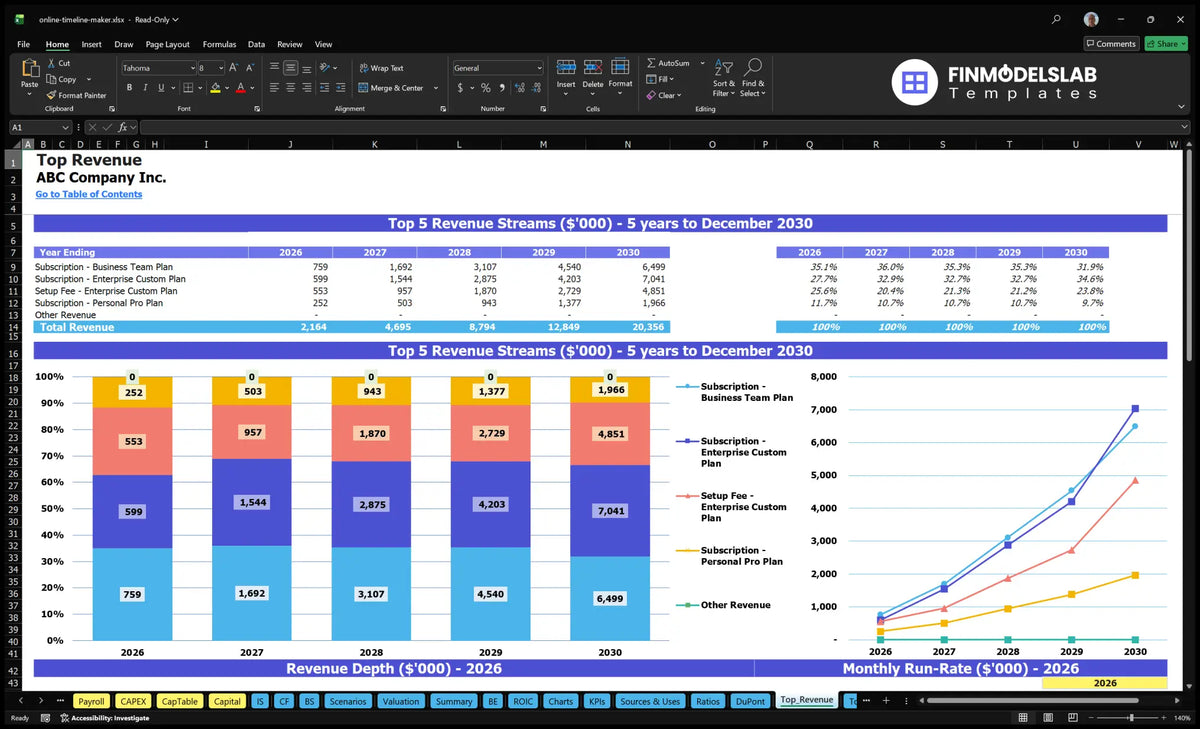Click the zoom slider in status bar
This screenshot has height=729, width=1200.
pos(1131,718)
